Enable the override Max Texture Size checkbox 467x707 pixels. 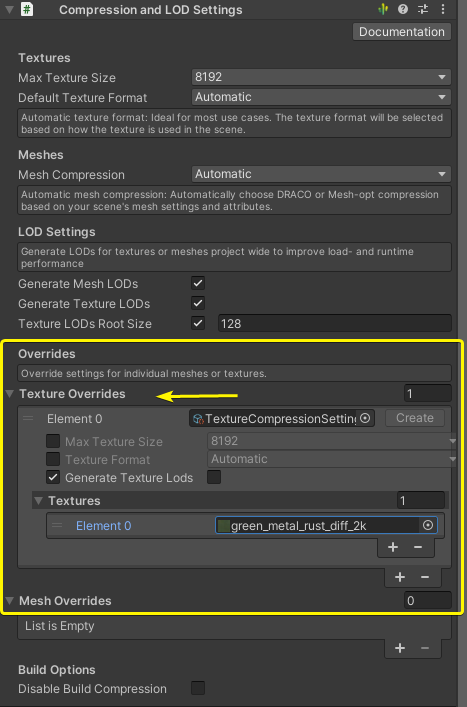click(53, 441)
